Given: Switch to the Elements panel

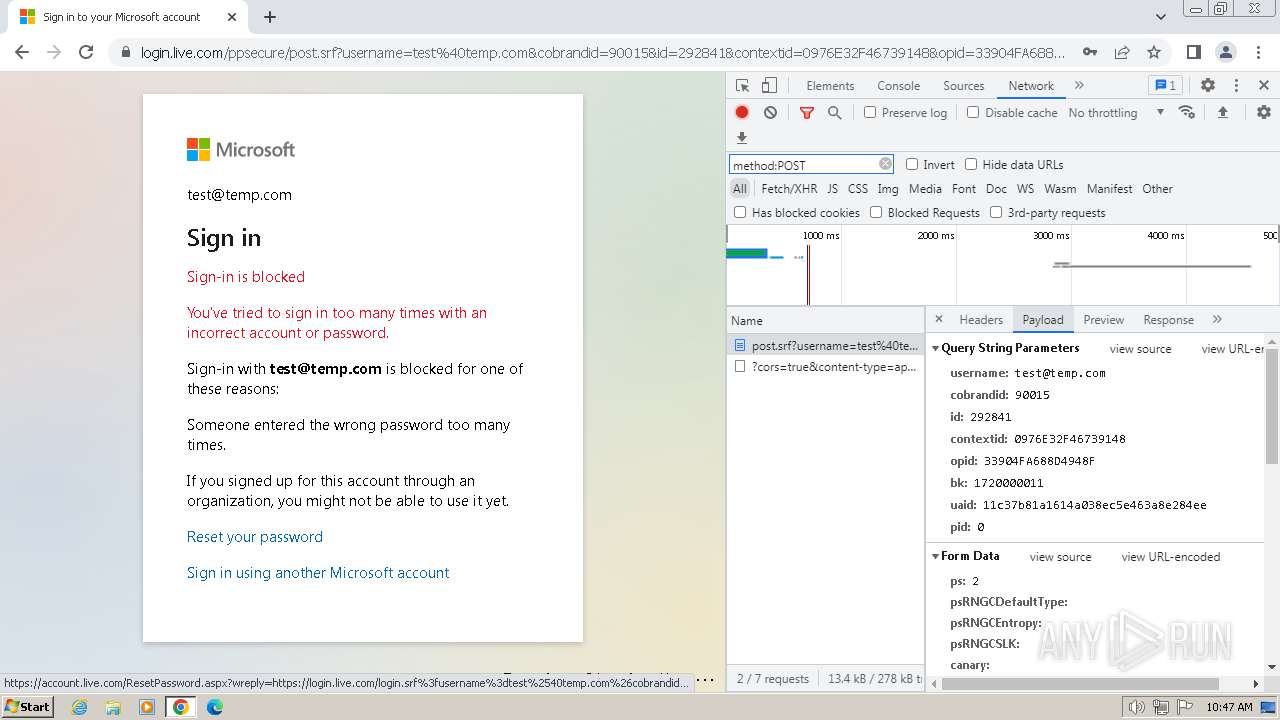Looking at the screenshot, I should [x=830, y=86].
